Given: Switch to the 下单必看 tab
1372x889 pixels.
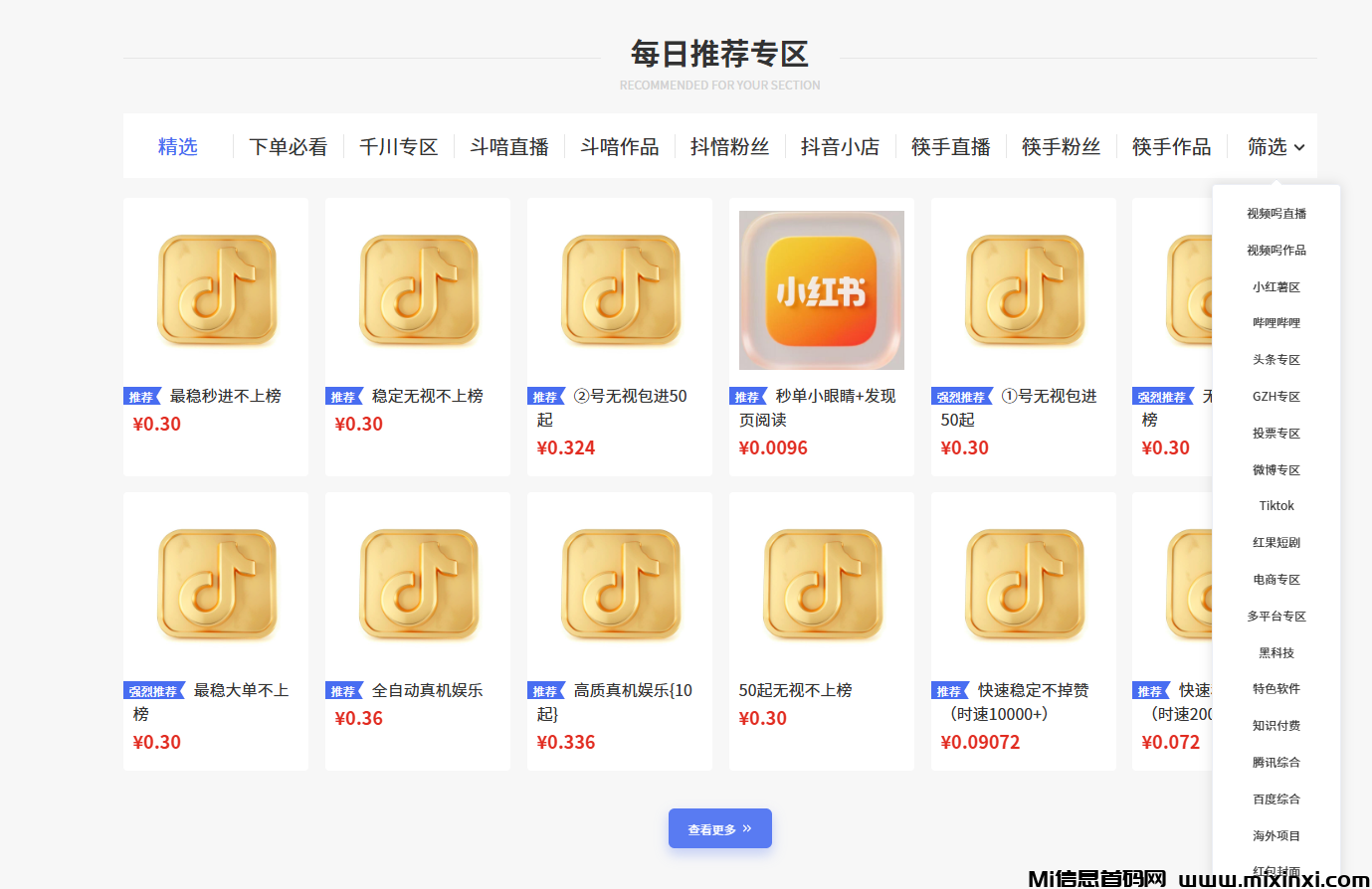Looking at the screenshot, I should click(288, 147).
